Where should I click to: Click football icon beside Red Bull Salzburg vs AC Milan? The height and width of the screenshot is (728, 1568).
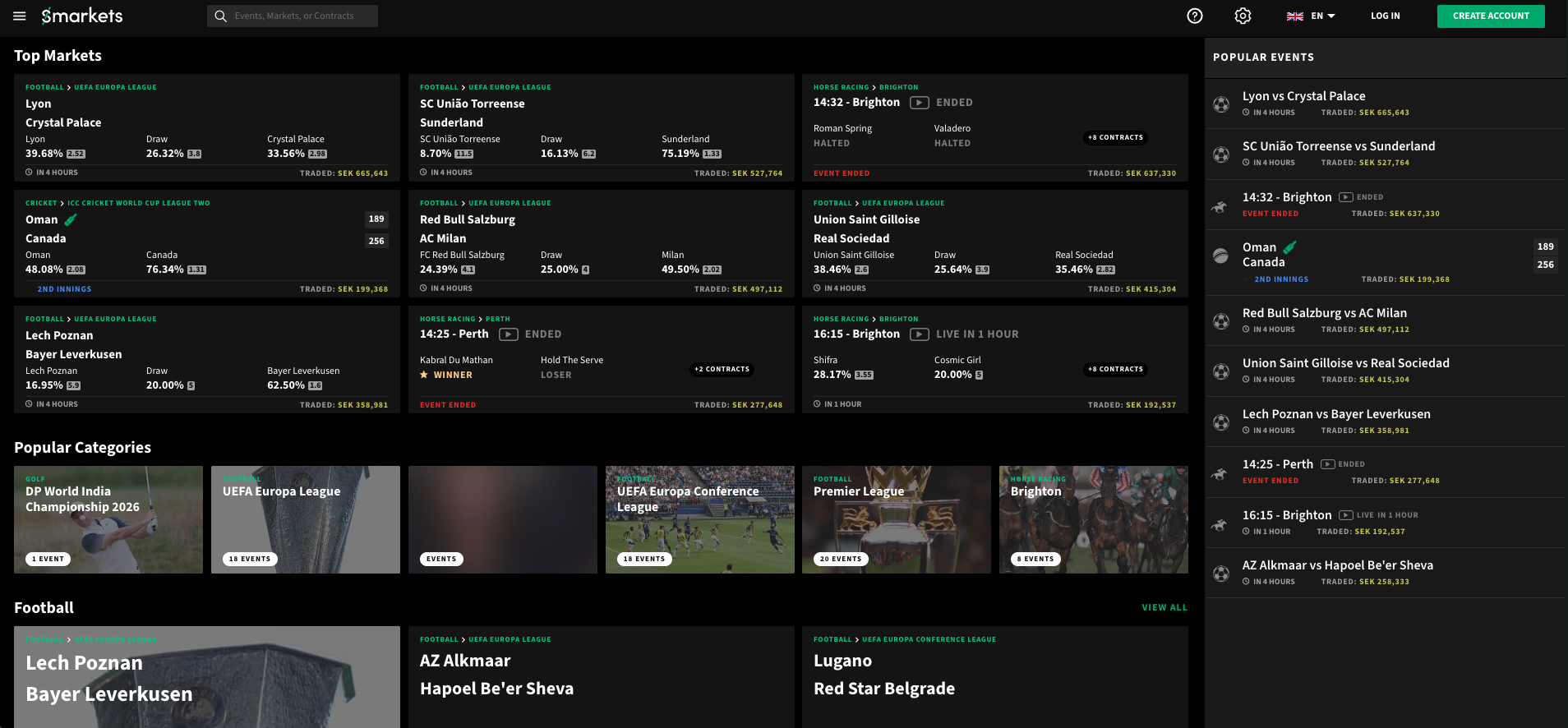[x=1221, y=321]
